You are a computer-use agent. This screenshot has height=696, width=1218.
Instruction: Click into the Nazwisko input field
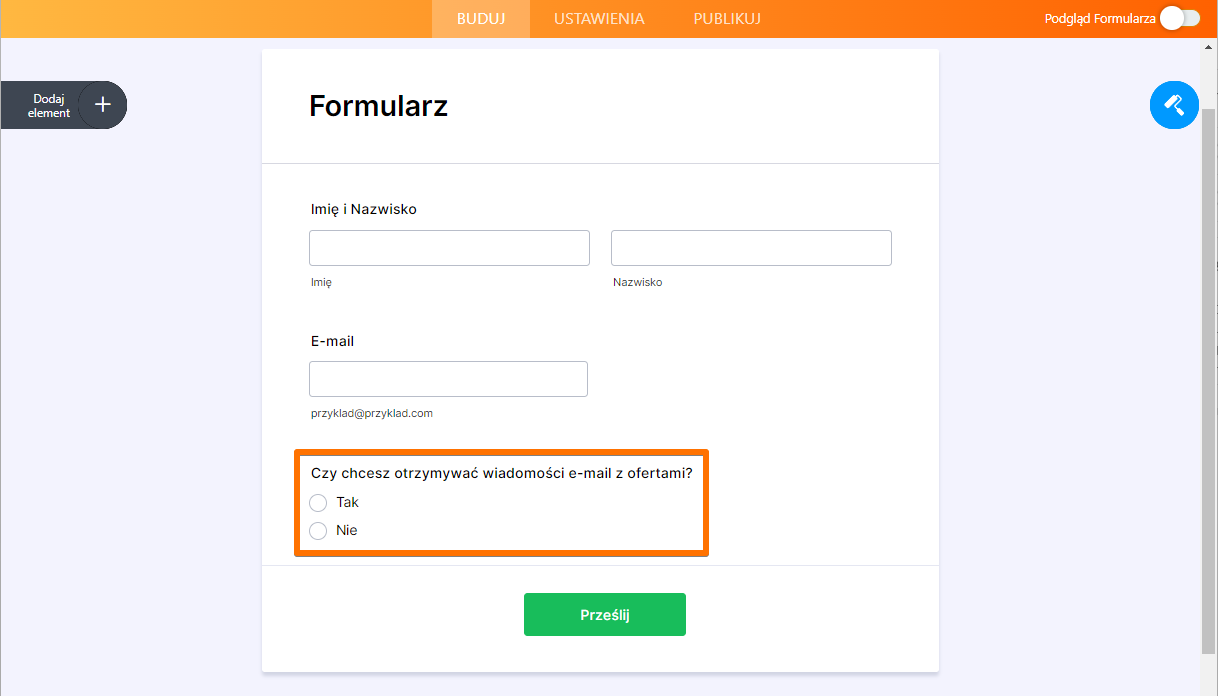(x=751, y=248)
